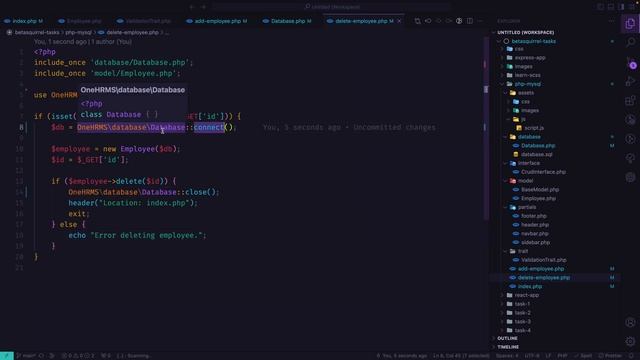Expand the express-app folder
The height and width of the screenshot is (360, 640).
click(530, 58)
